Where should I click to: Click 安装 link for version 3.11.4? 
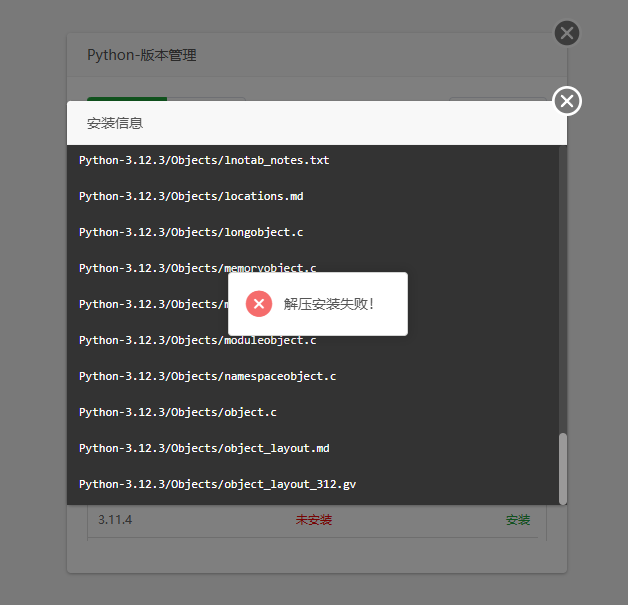(518, 520)
